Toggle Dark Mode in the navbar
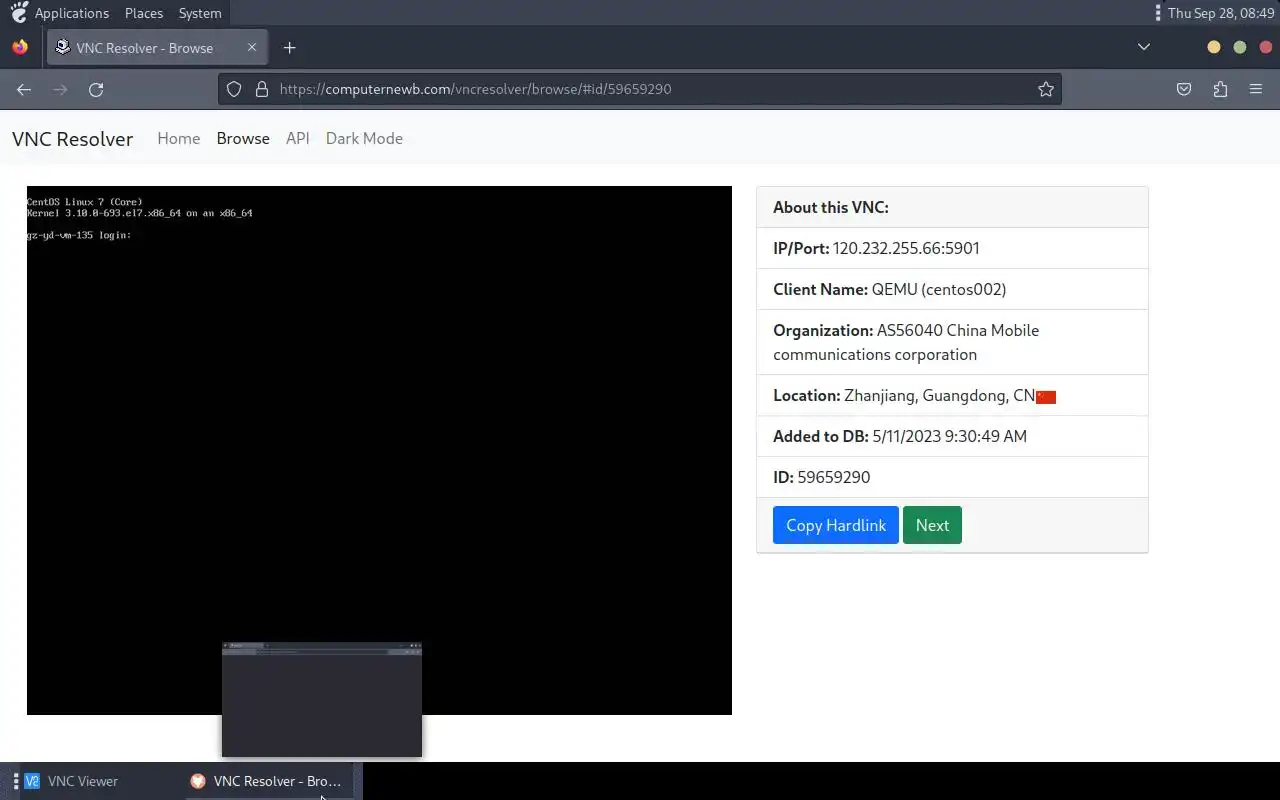Image resolution: width=1280 pixels, height=800 pixels. pyautogui.click(x=364, y=138)
